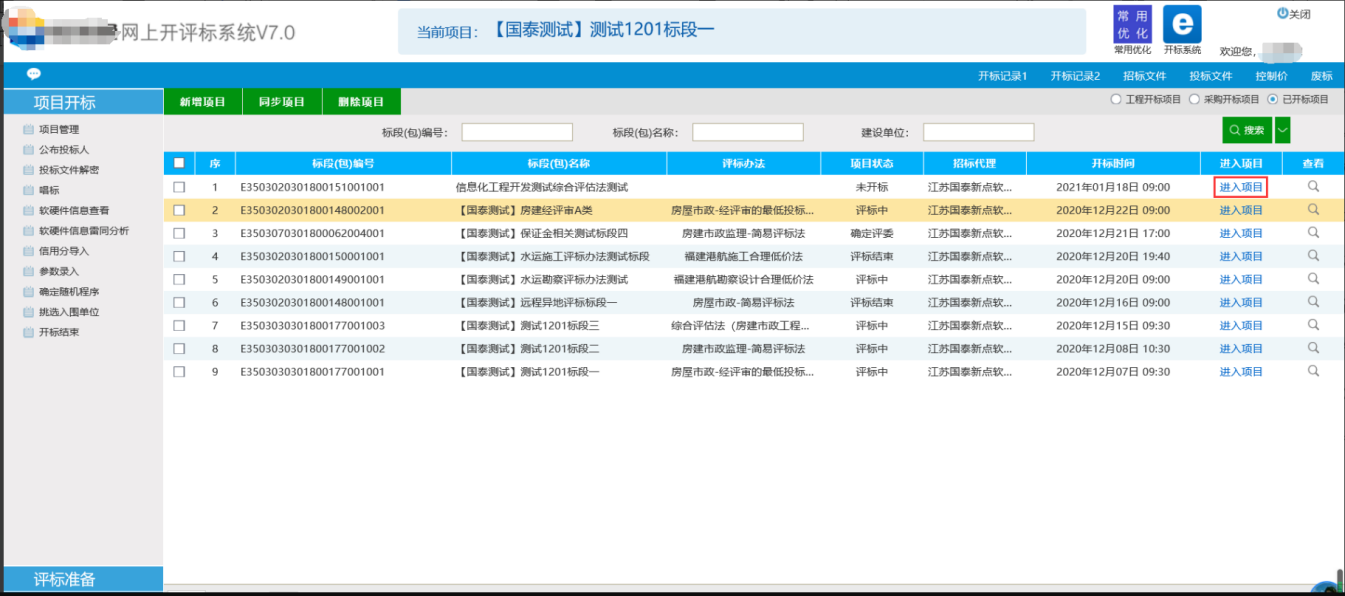Viewport: 1345px width, 596px height.
Task: Click the chat bubble icon in blue bar
Action: click(x=33, y=74)
